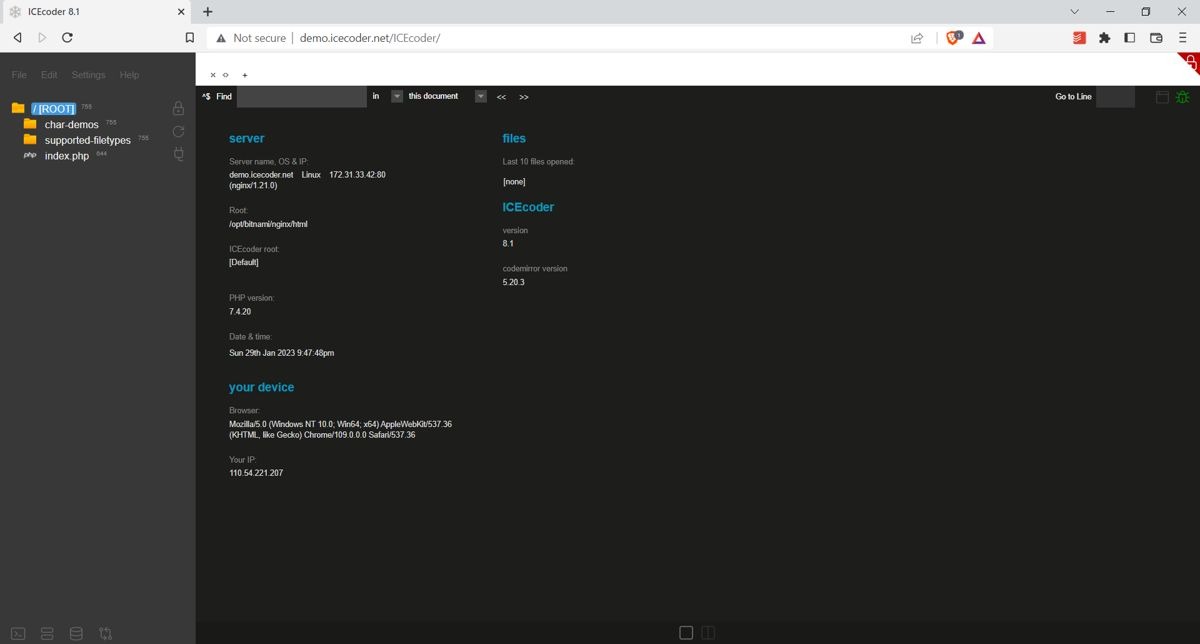The width and height of the screenshot is (1200, 644).
Task: Open the terminal console icon
Action: (18, 632)
